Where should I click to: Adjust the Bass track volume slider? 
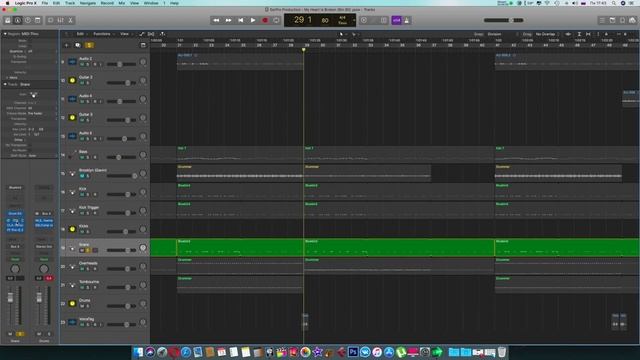tap(121, 157)
